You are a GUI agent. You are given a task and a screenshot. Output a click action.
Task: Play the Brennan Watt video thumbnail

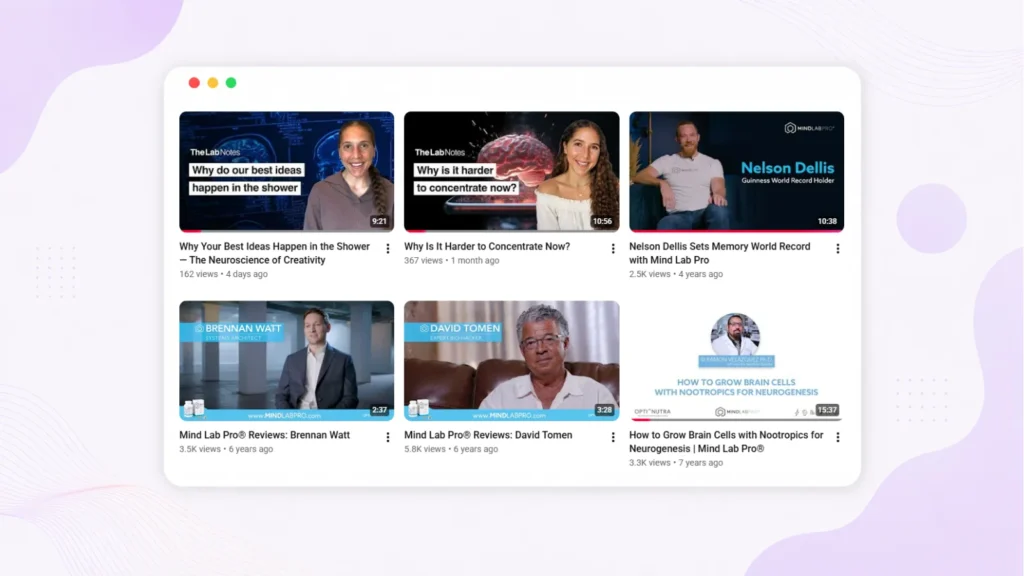(x=287, y=360)
